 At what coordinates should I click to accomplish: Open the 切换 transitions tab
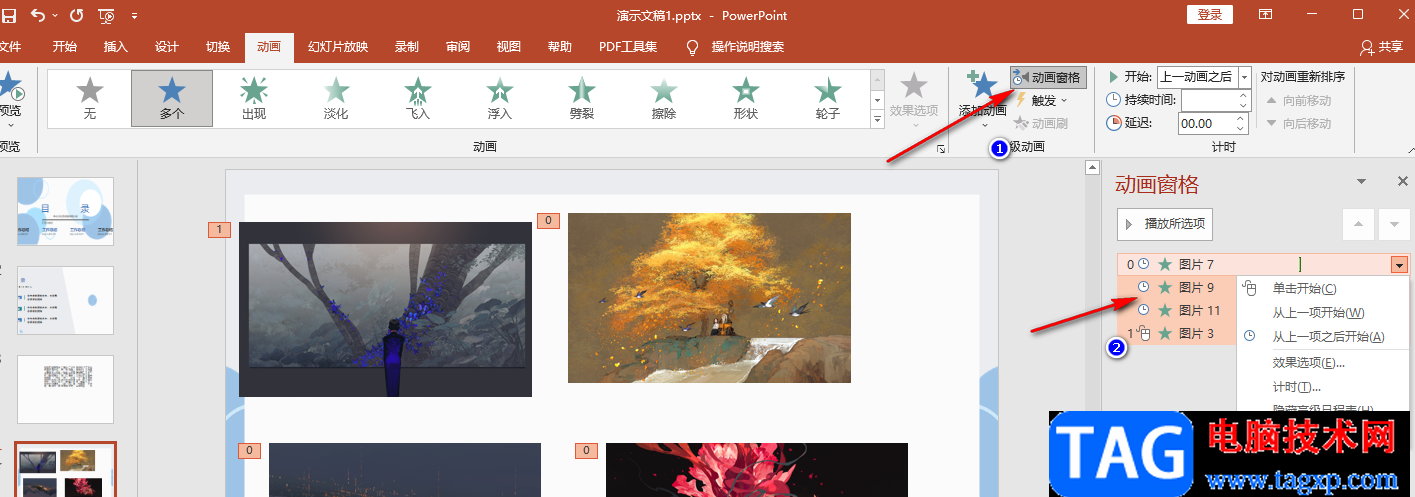click(x=218, y=46)
